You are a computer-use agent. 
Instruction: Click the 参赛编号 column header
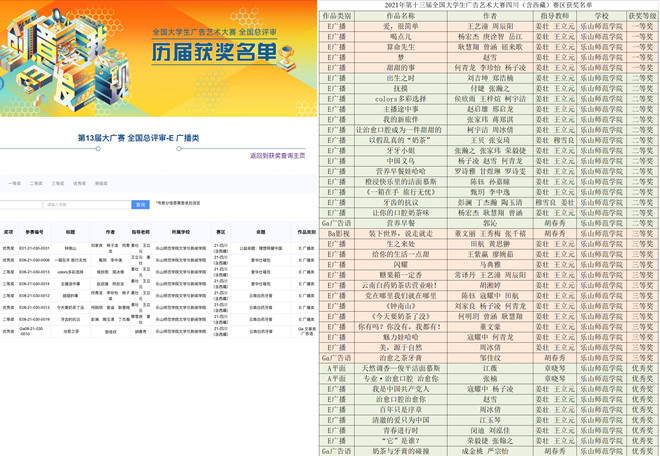[34, 232]
